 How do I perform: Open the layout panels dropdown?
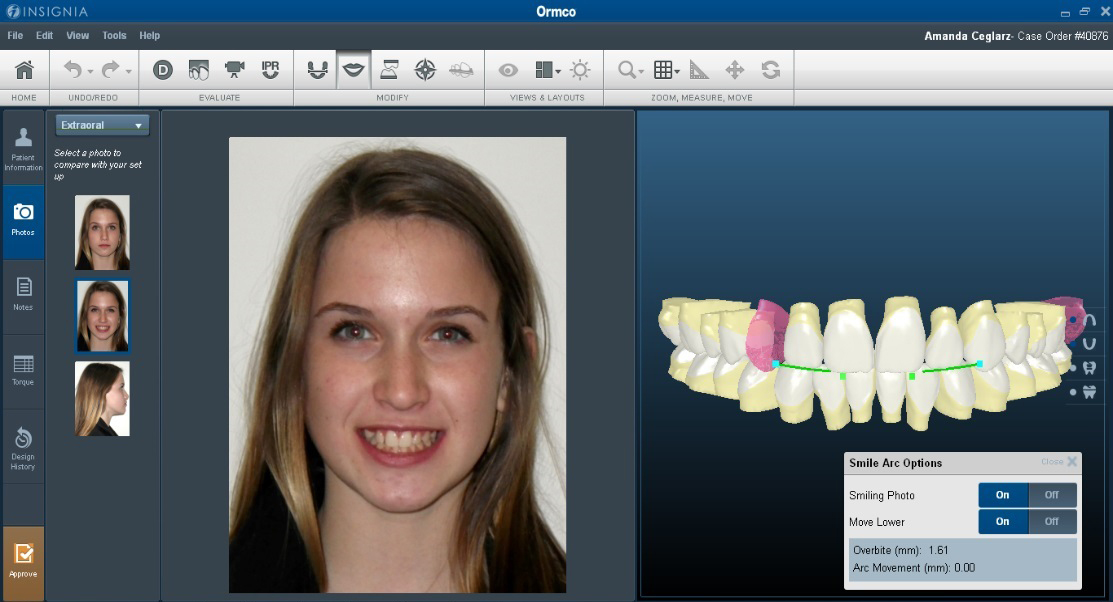click(547, 70)
